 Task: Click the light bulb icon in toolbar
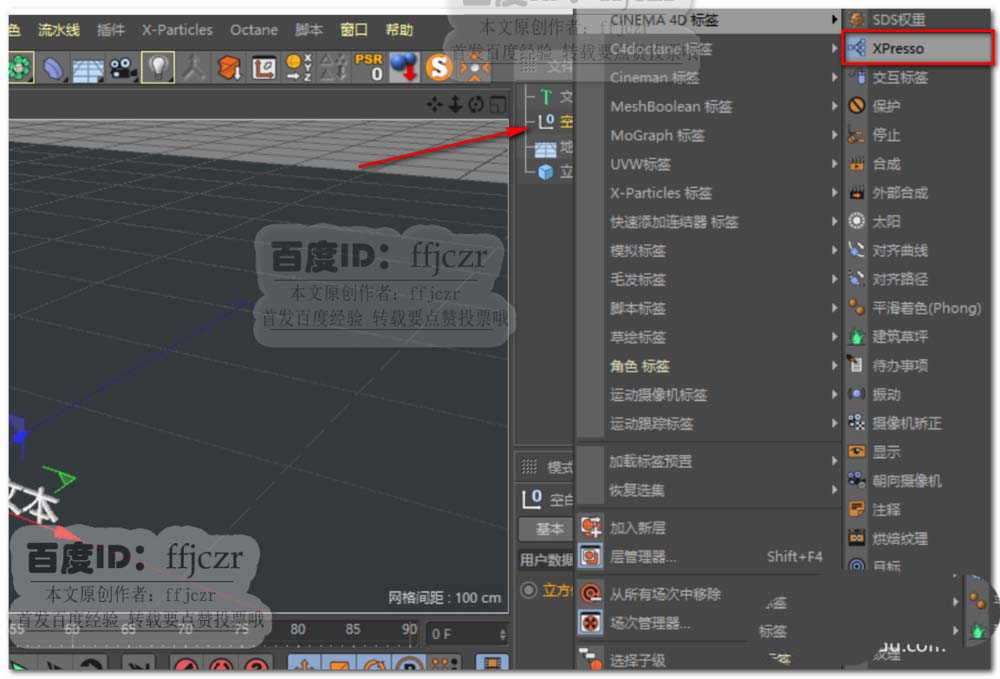[x=158, y=67]
